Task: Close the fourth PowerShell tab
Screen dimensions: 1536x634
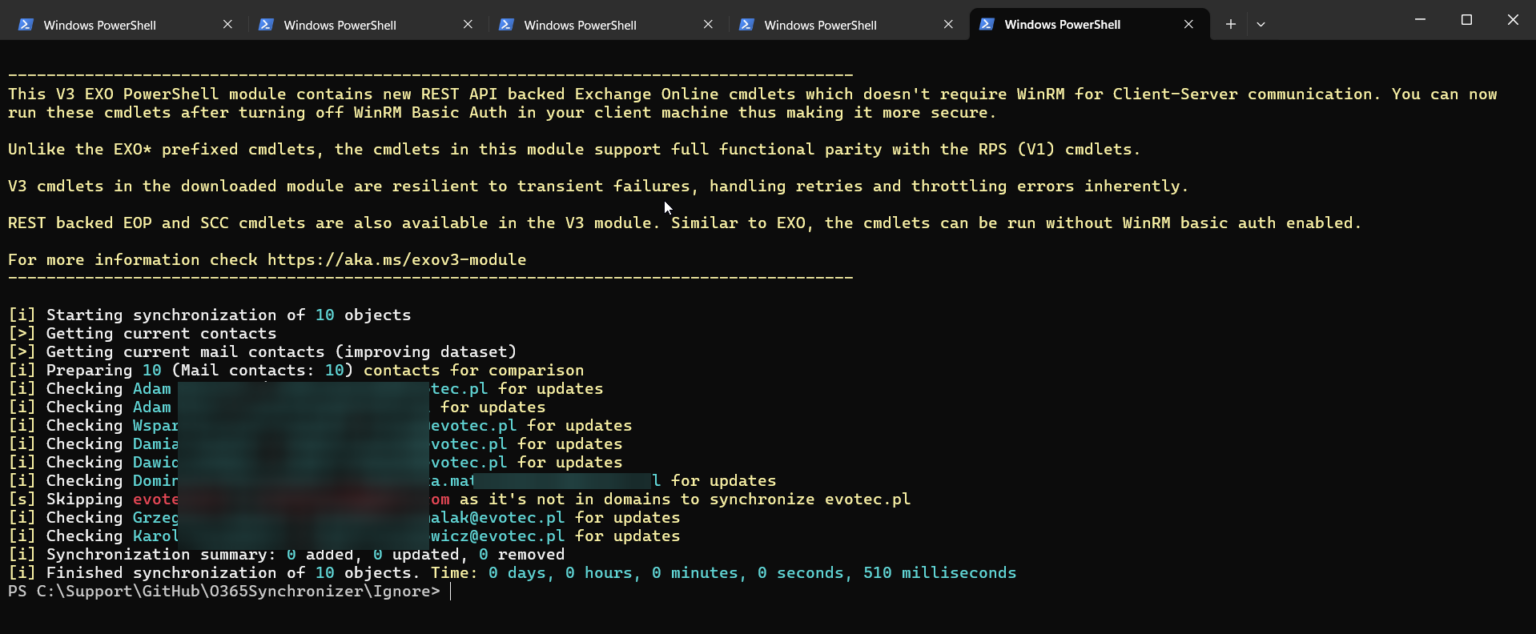Action: [947, 24]
